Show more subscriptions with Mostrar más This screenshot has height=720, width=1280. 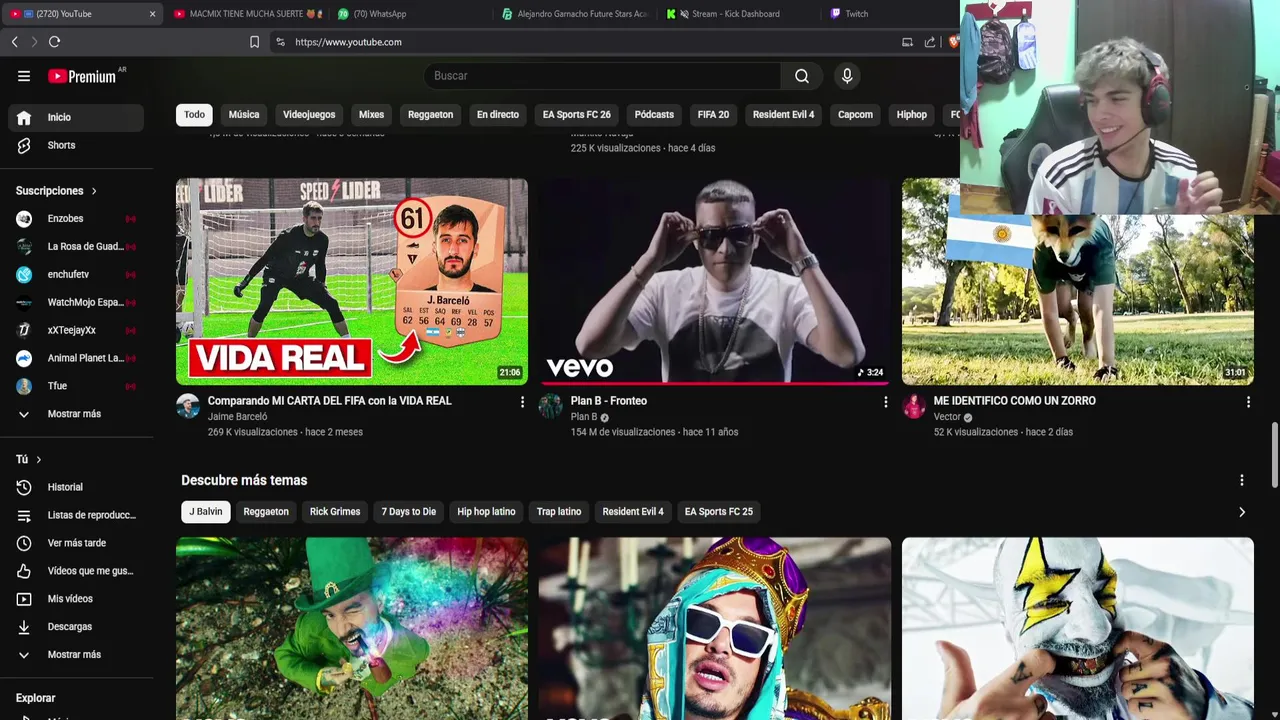[76, 414]
